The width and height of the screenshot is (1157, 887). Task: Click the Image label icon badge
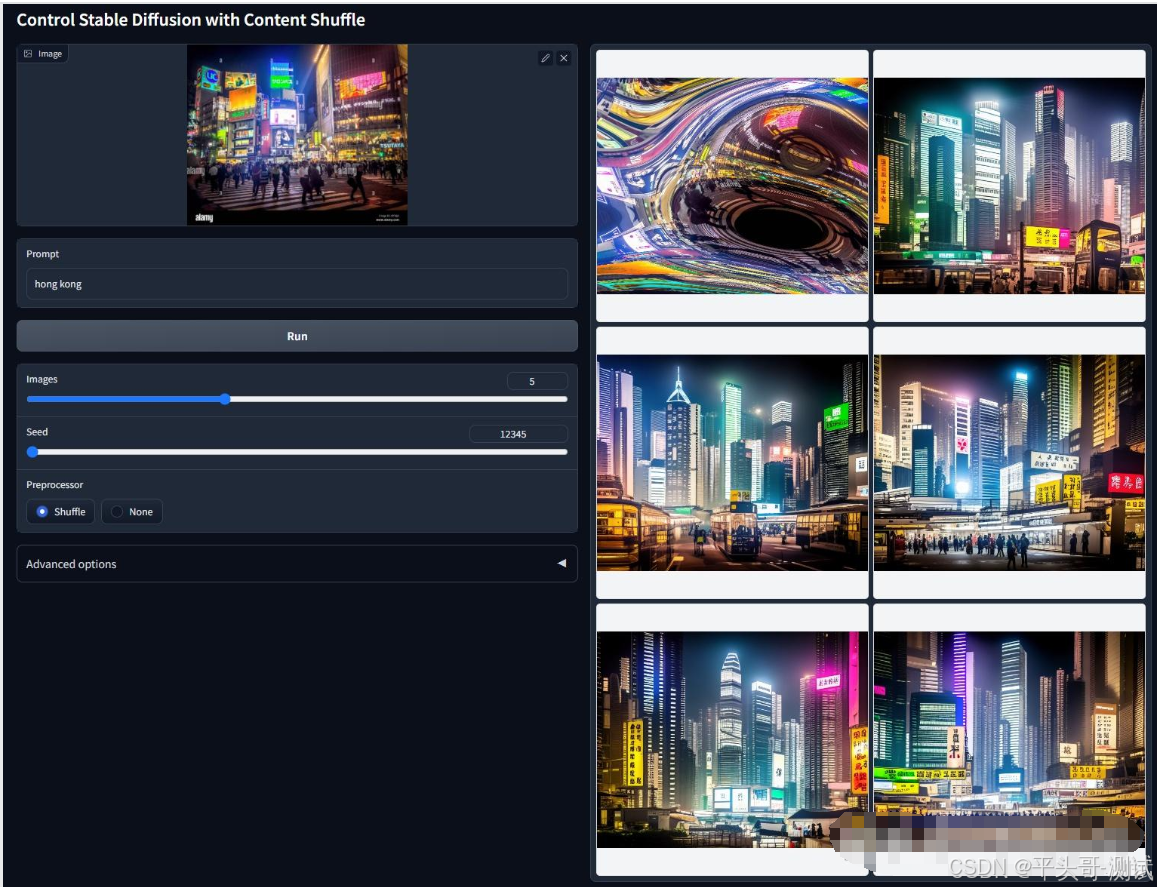43,54
